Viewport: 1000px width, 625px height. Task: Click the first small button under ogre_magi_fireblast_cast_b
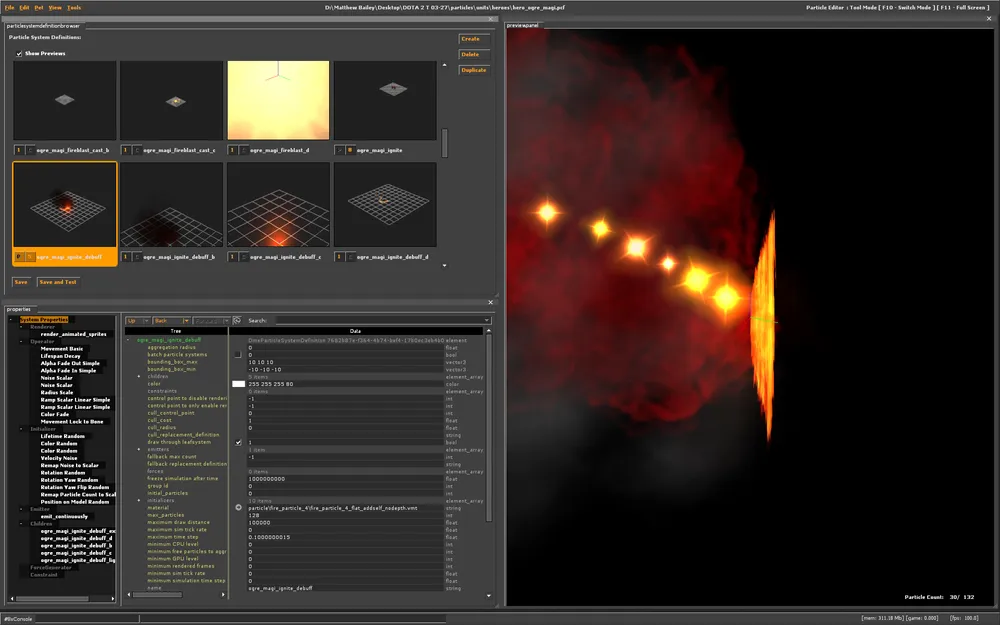(19, 150)
